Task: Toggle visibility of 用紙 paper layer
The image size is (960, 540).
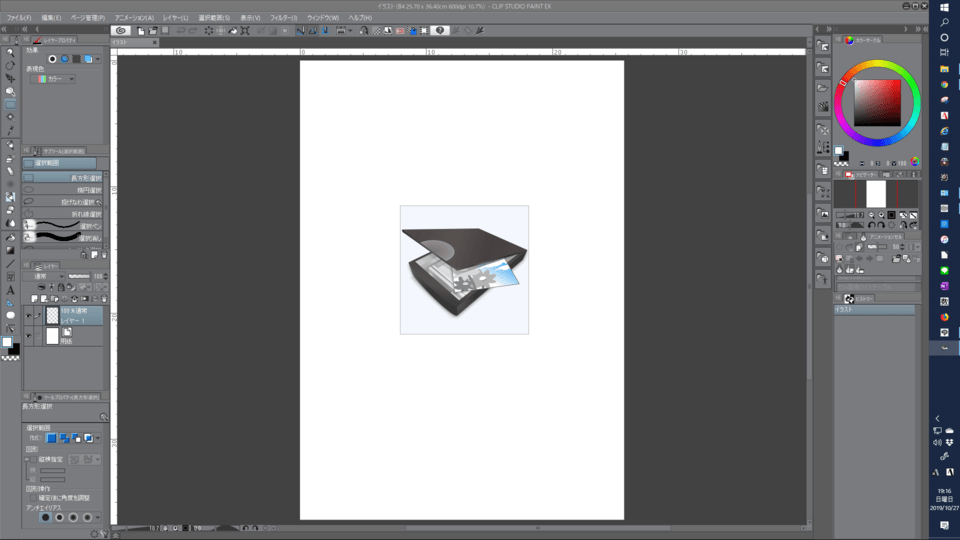Action: tap(28, 336)
